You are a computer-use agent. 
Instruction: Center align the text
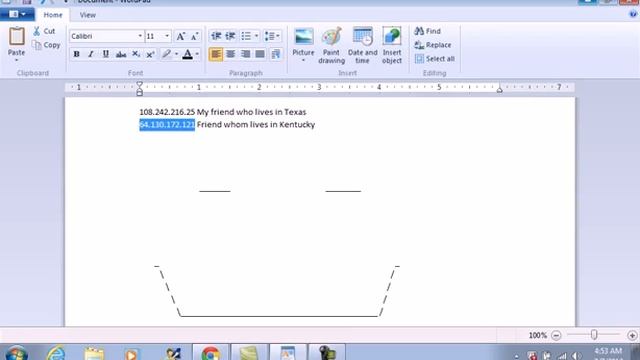(x=231, y=54)
